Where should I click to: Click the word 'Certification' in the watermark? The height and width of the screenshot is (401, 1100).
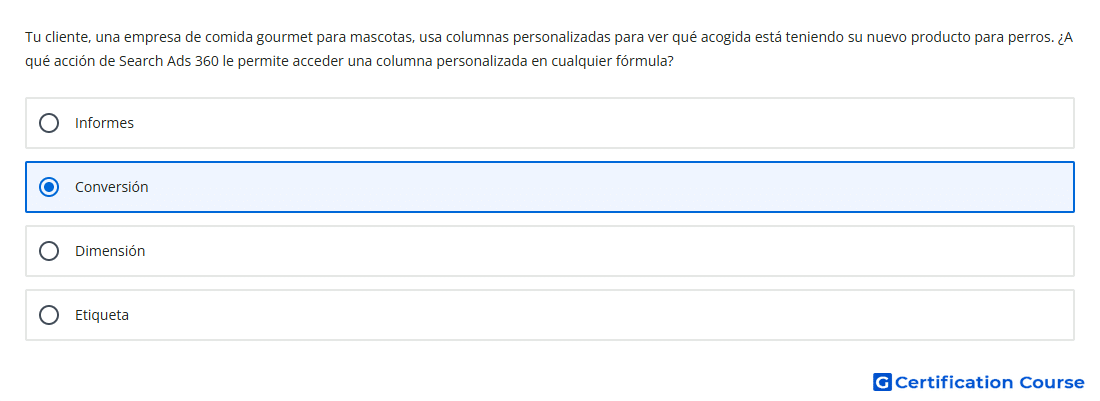(954, 382)
